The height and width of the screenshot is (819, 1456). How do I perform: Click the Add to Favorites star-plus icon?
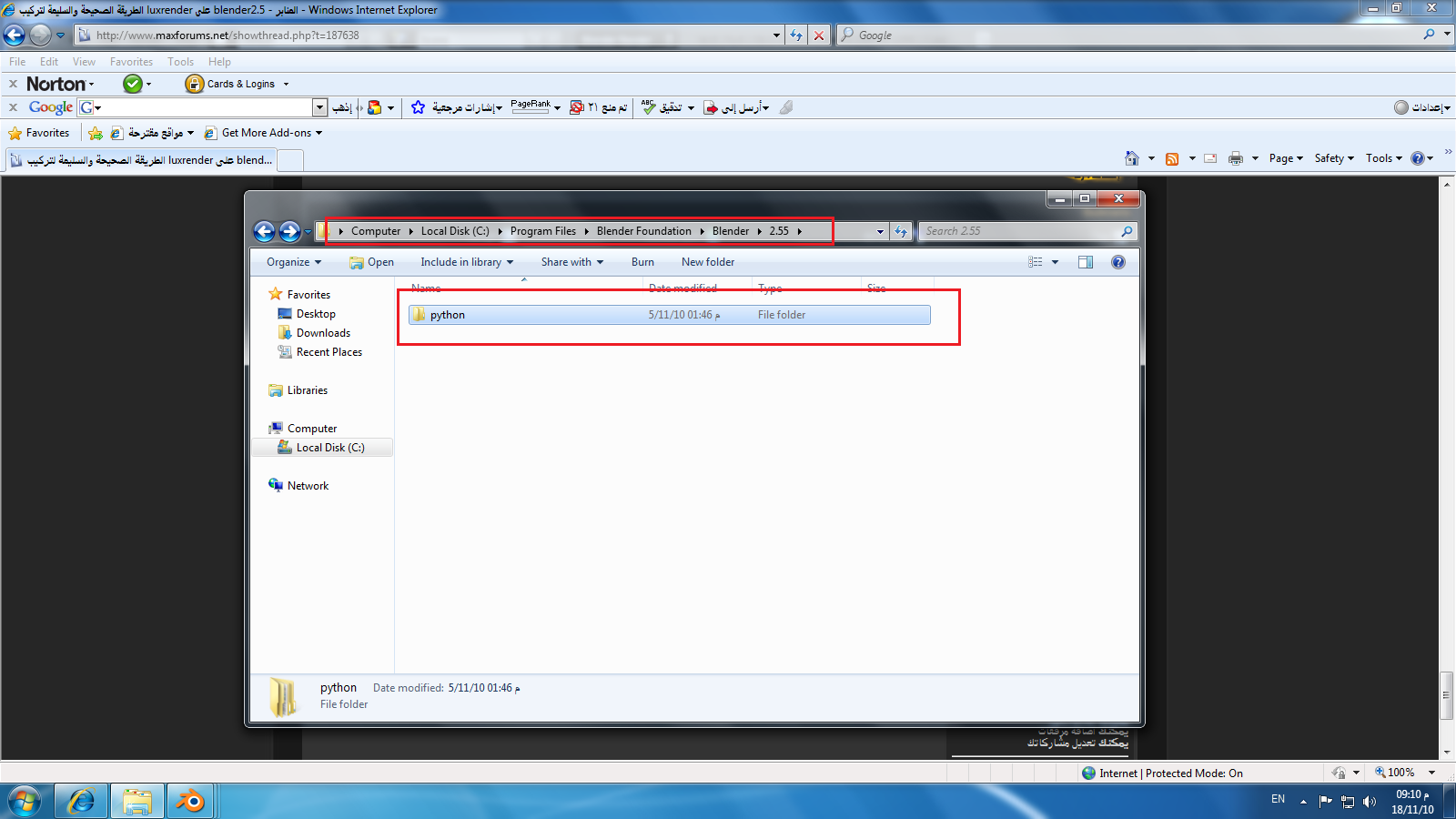pyautogui.click(x=95, y=133)
